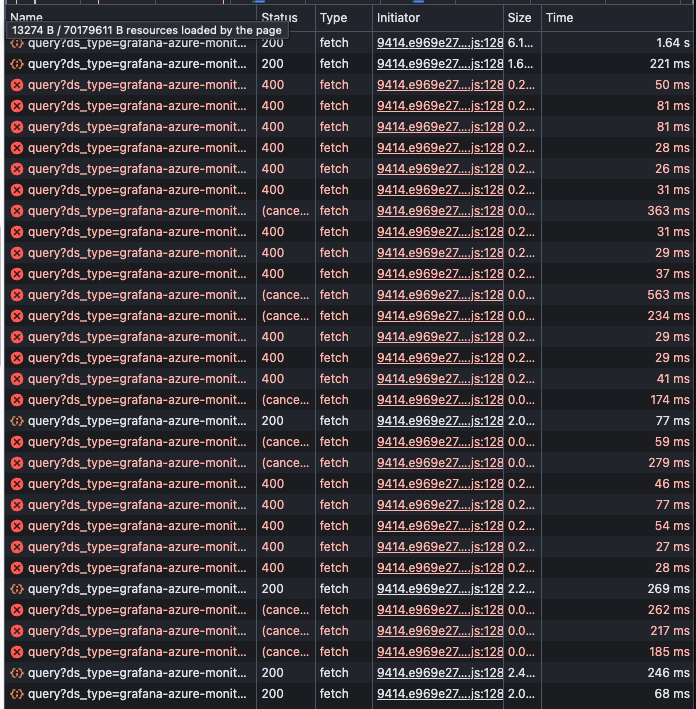Click the JSON fetch icon in the 68 ms row

17,694
